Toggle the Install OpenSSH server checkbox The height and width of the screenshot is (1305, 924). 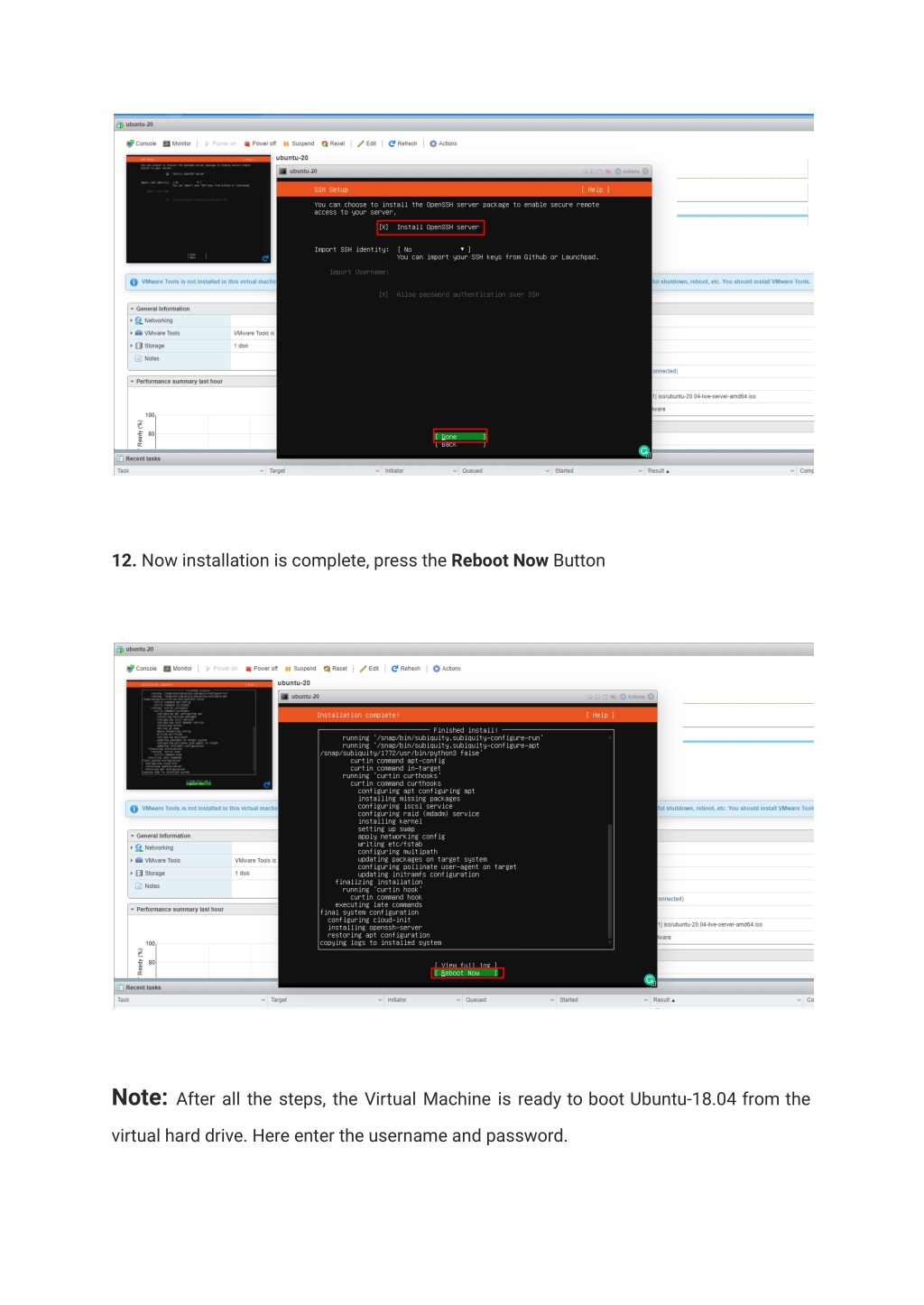383,227
